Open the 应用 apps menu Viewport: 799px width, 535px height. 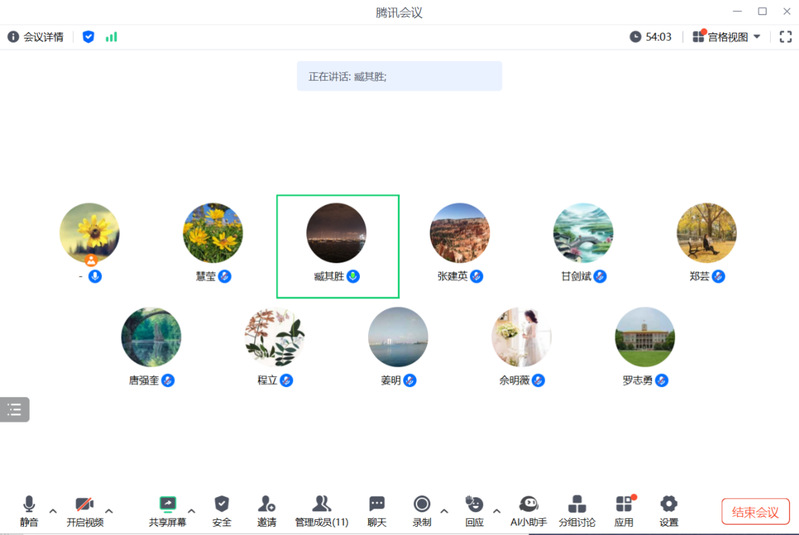point(624,504)
